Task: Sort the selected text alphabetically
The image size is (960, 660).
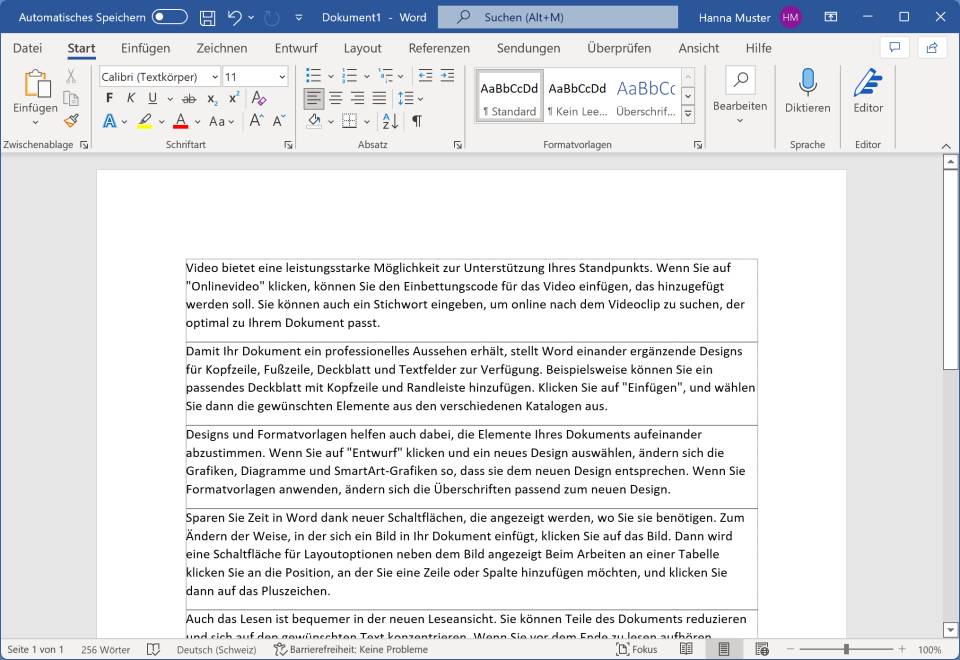Action: [x=390, y=121]
